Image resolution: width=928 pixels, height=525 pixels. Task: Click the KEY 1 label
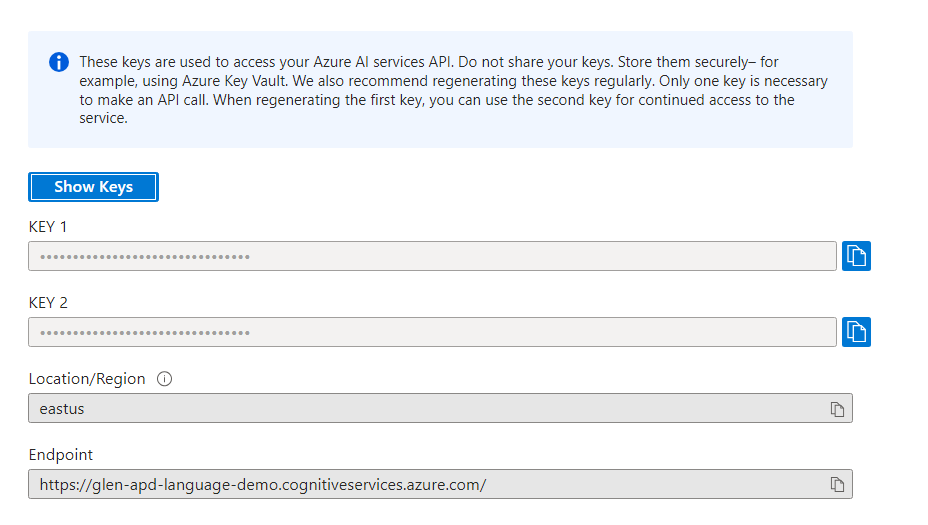(x=48, y=227)
